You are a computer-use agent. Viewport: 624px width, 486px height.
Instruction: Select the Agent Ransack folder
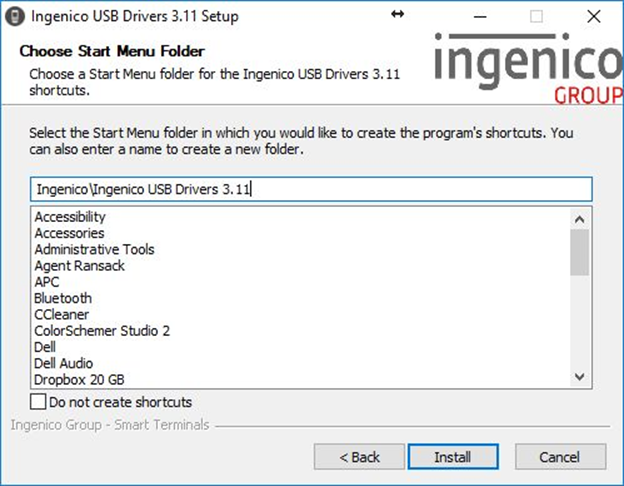click(80, 266)
